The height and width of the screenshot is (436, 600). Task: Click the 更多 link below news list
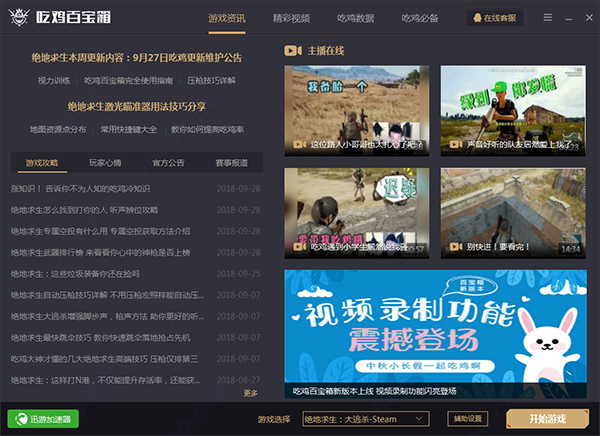coord(251,393)
